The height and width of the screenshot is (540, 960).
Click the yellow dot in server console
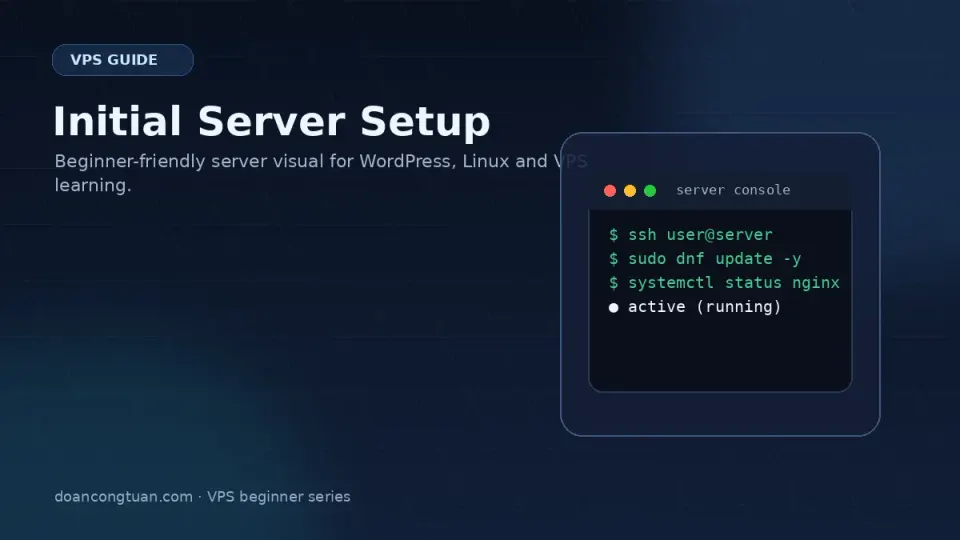tap(630, 191)
